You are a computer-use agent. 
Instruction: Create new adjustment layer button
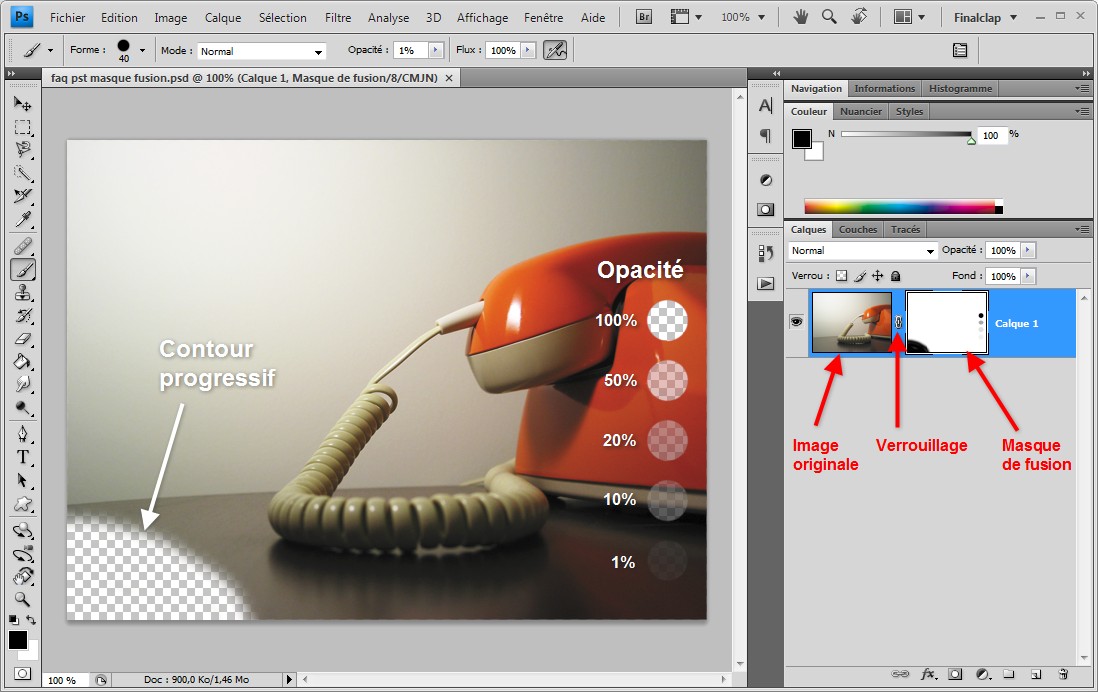pyautogui.click(x=982, y=674)
